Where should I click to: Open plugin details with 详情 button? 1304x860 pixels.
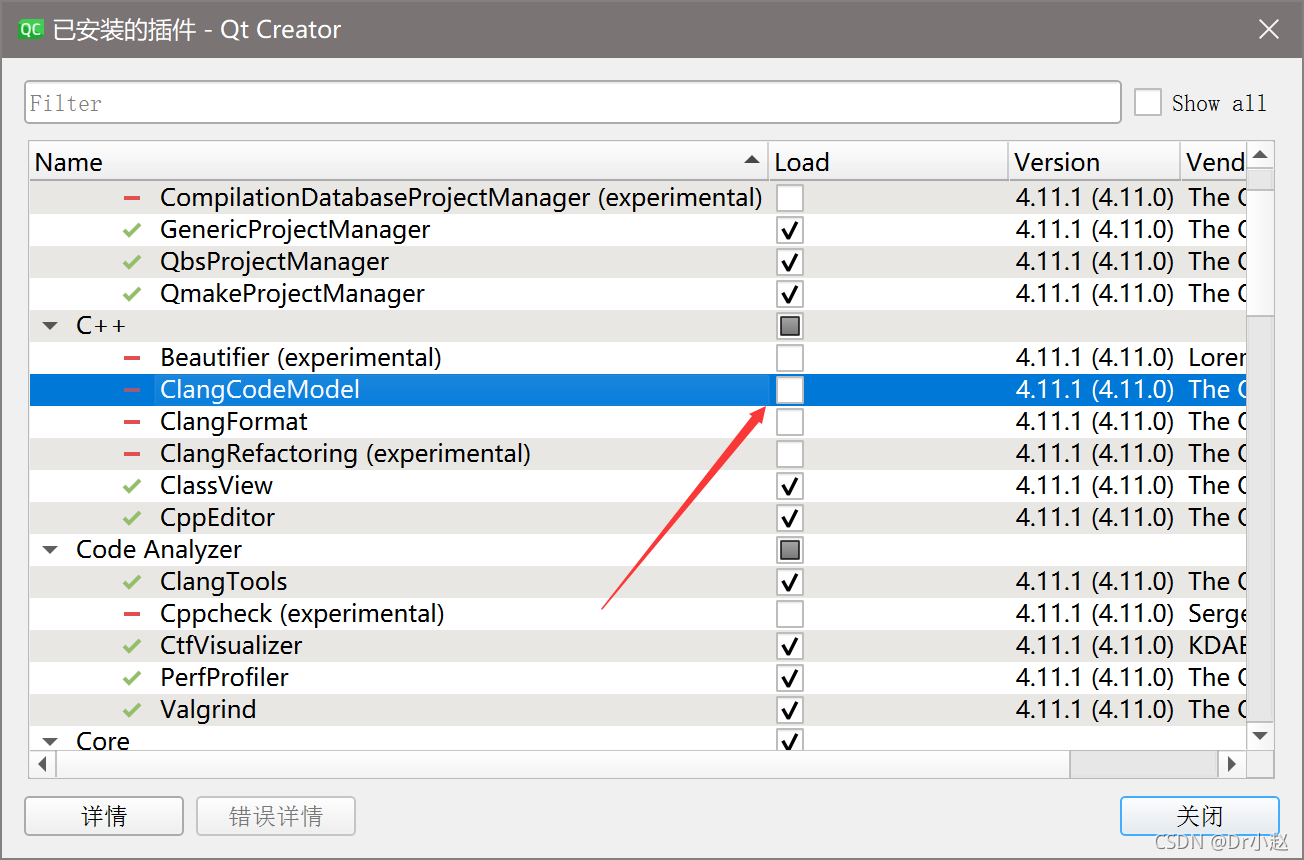click(x=104, y=816)
